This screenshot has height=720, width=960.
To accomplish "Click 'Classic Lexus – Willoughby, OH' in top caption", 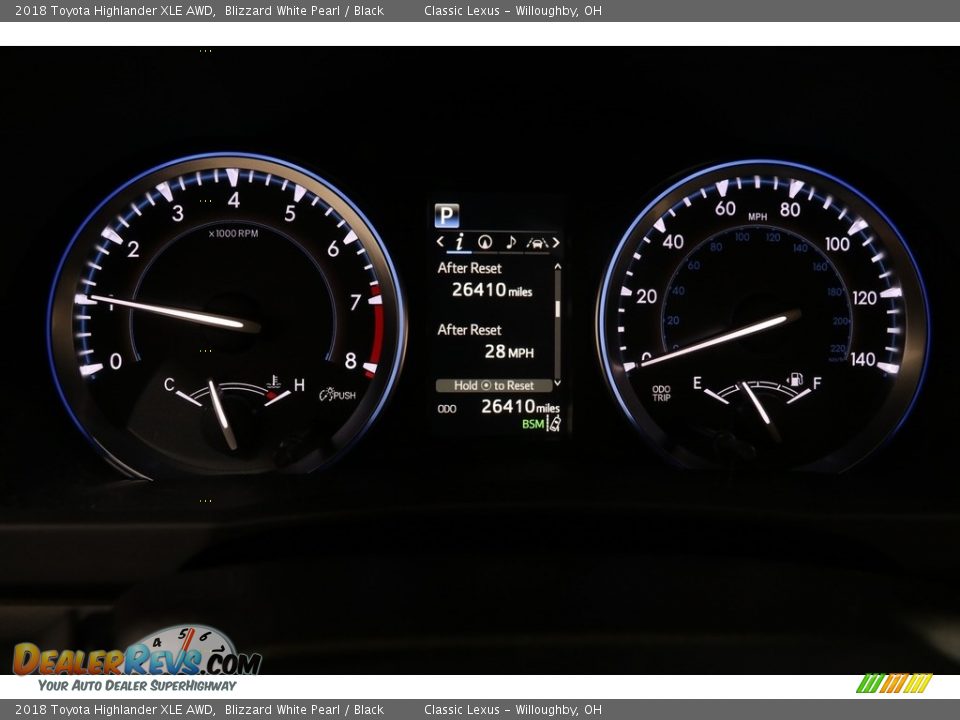I will click(x=513, y=10).
